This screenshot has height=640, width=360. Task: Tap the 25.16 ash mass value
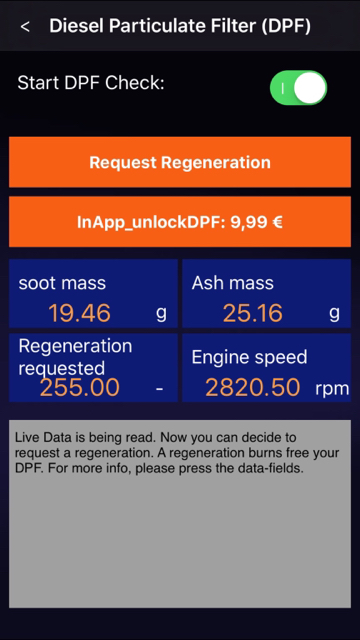click(253, 313)
